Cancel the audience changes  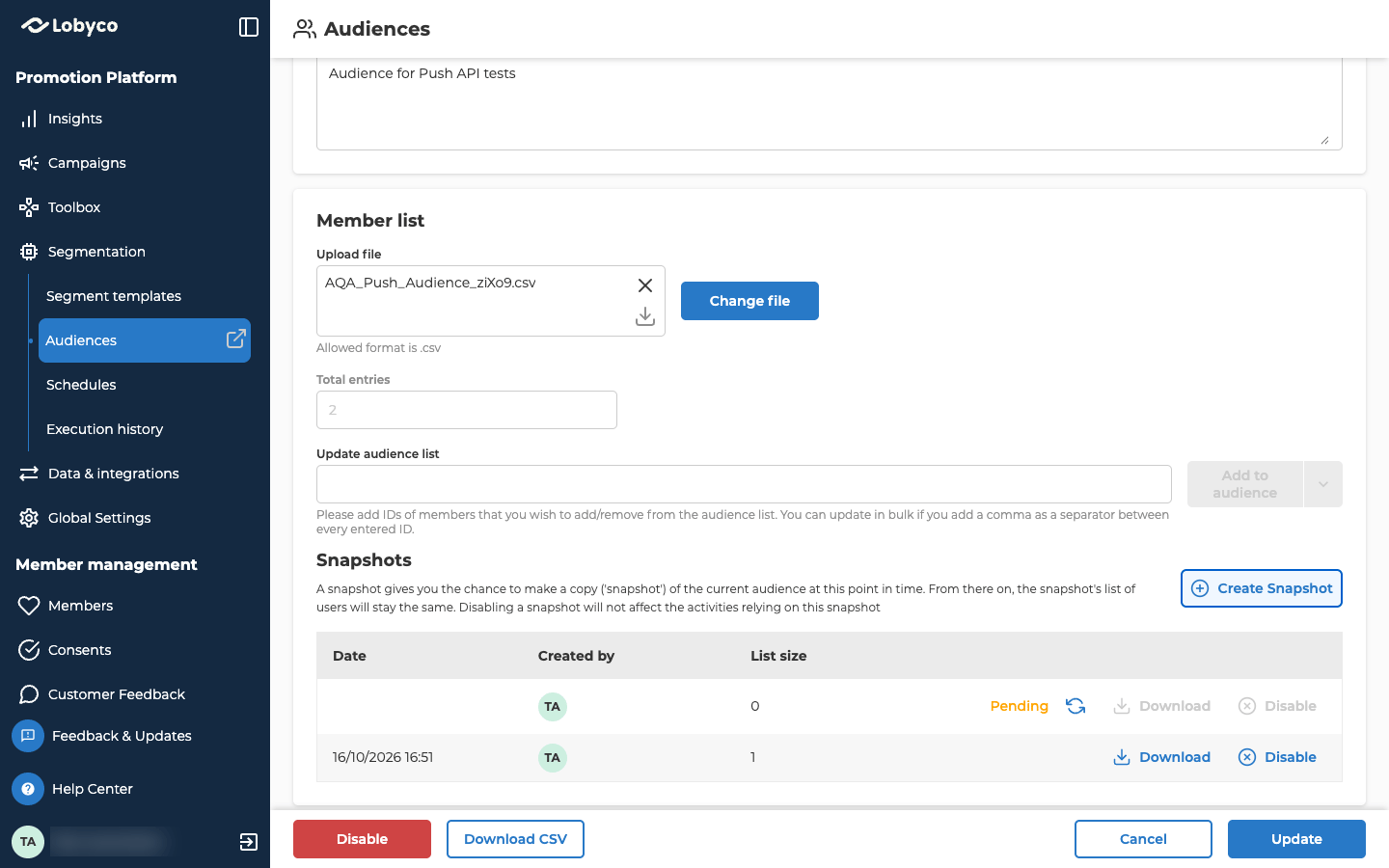coord(1143,839)
